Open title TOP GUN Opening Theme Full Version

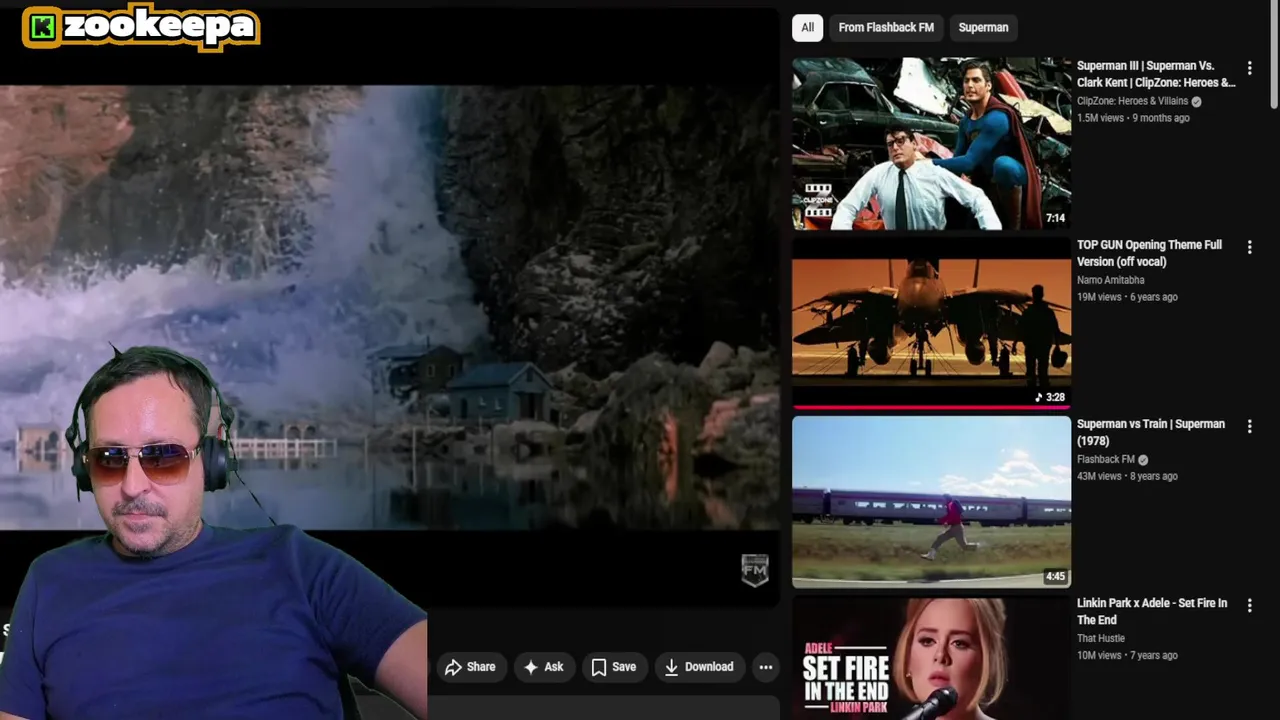click(x=1149, y=253)
